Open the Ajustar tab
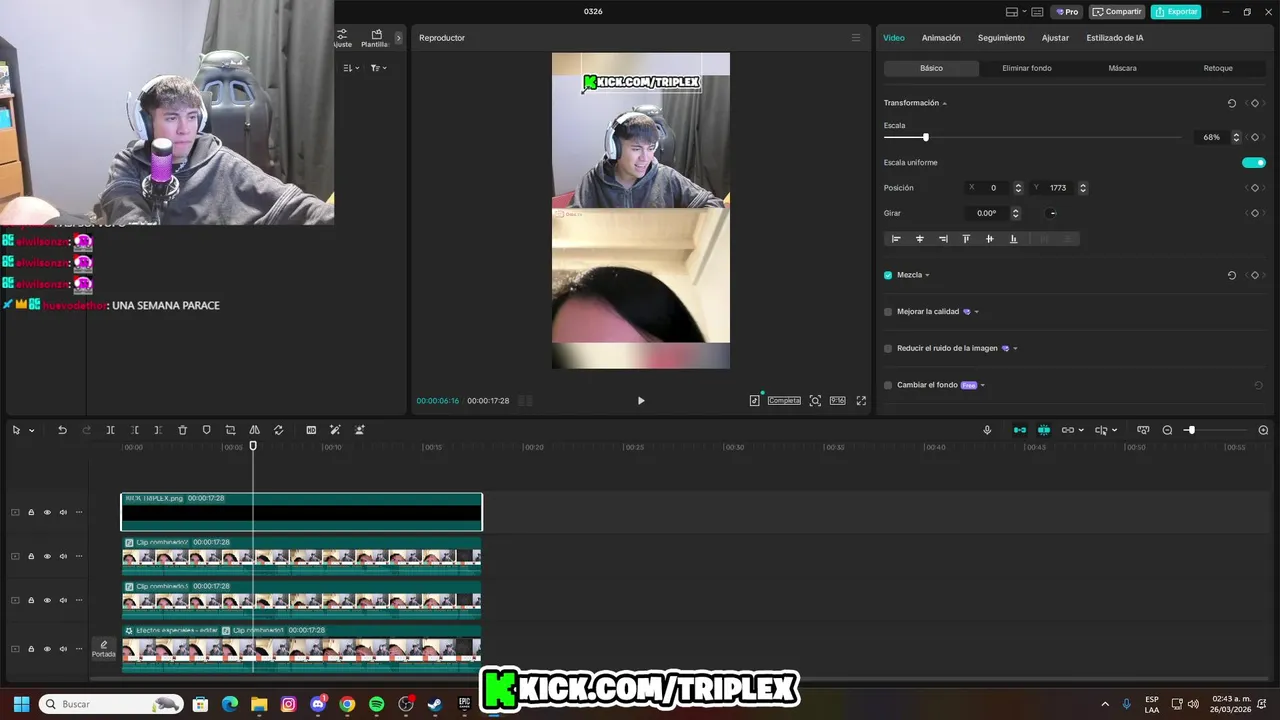The height and width of the screenshot is (720, 1280). point(1055,38)
